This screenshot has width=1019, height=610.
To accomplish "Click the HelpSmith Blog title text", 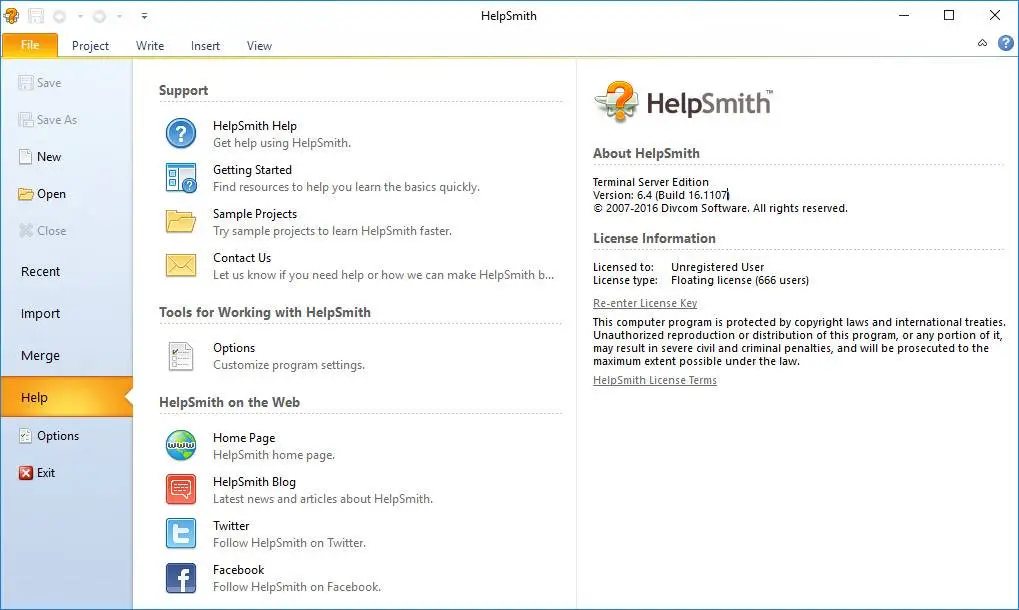I will pos(254,482).
